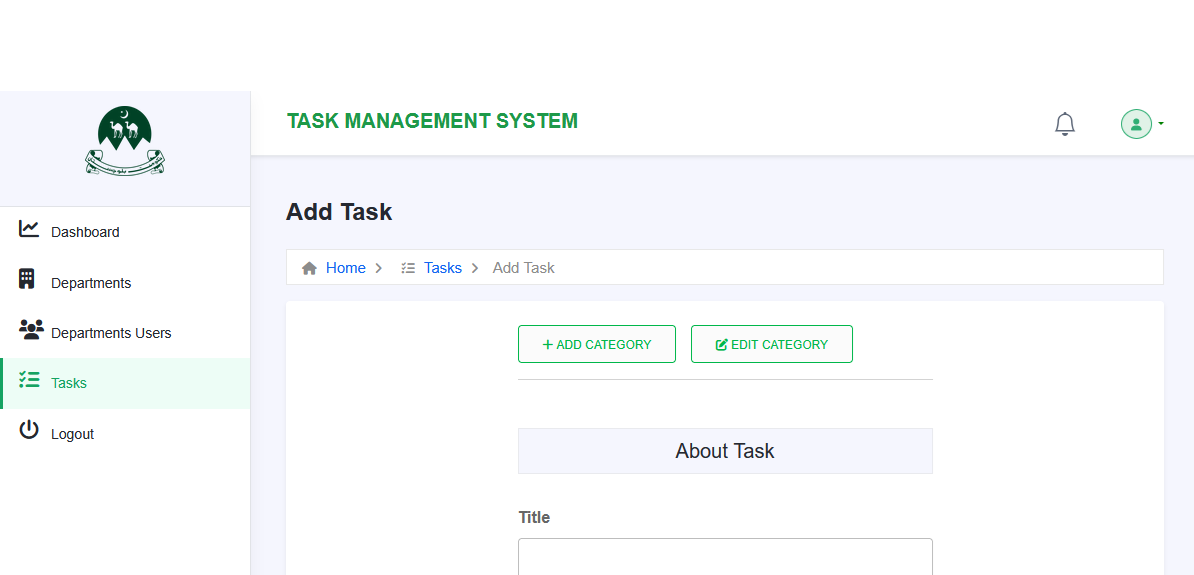Click the green user avatar icon
The height and width of the screenshot is (575, 1194).
[x=1136, y=124]
